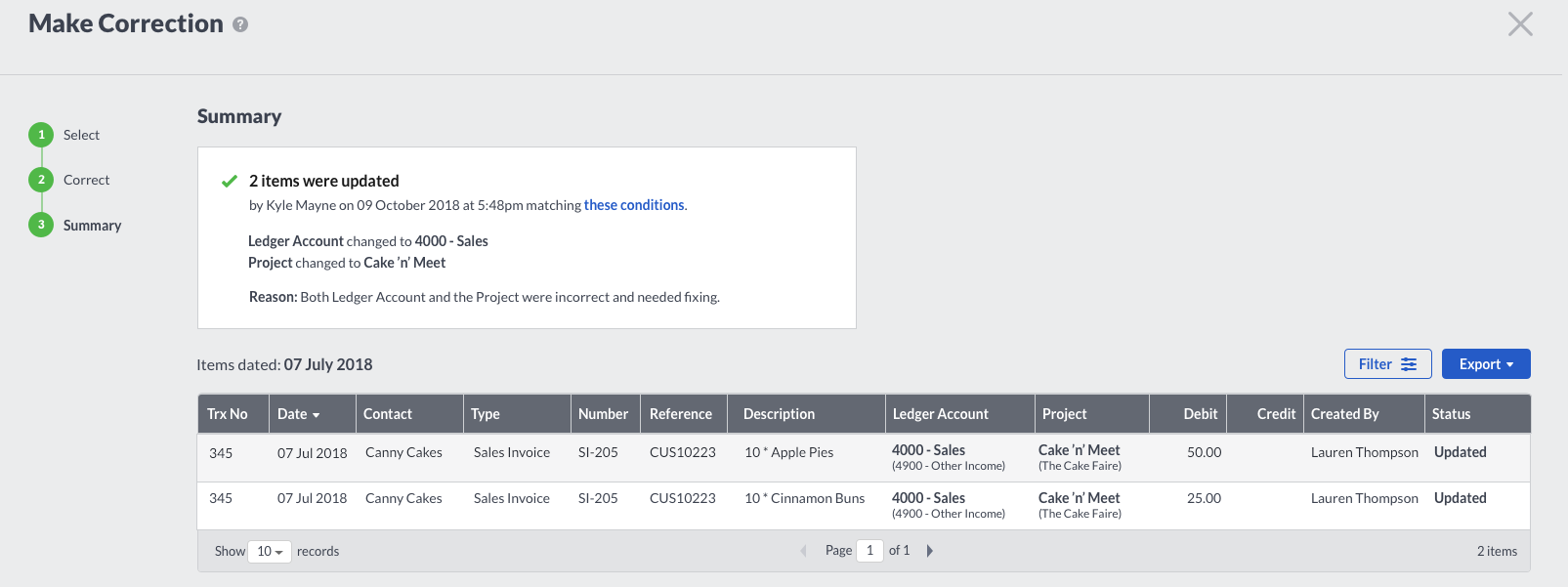The image size is (1568, 587).
Task: Click the Trx No column header
Action: tap(228, 414)
